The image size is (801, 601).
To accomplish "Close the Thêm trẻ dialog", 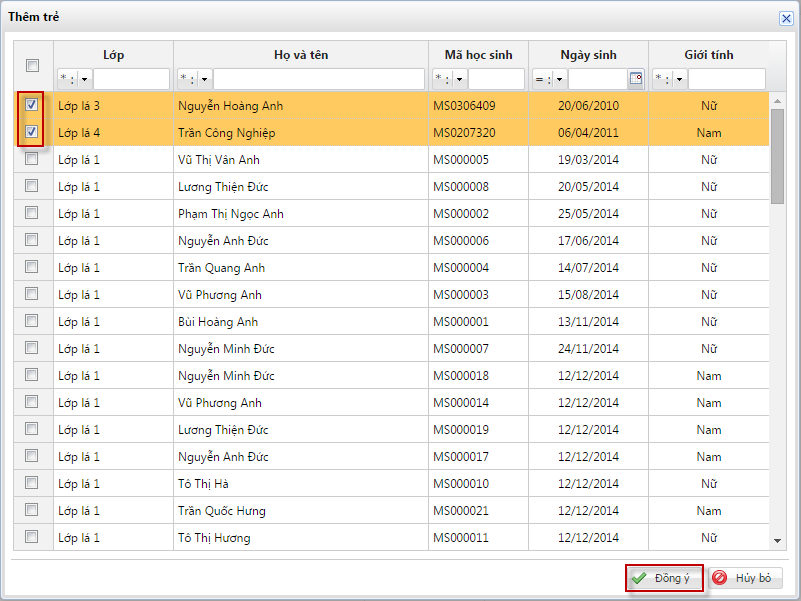I will click(786, 18).
